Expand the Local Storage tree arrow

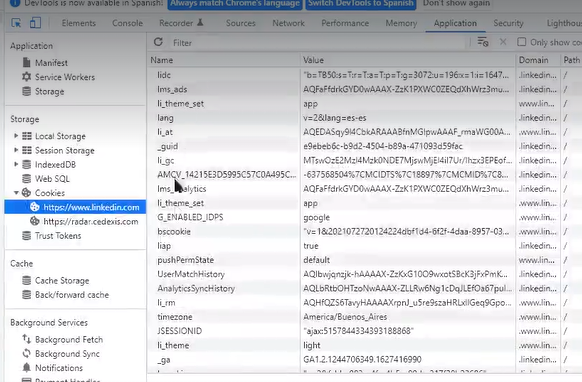[16, 136]
